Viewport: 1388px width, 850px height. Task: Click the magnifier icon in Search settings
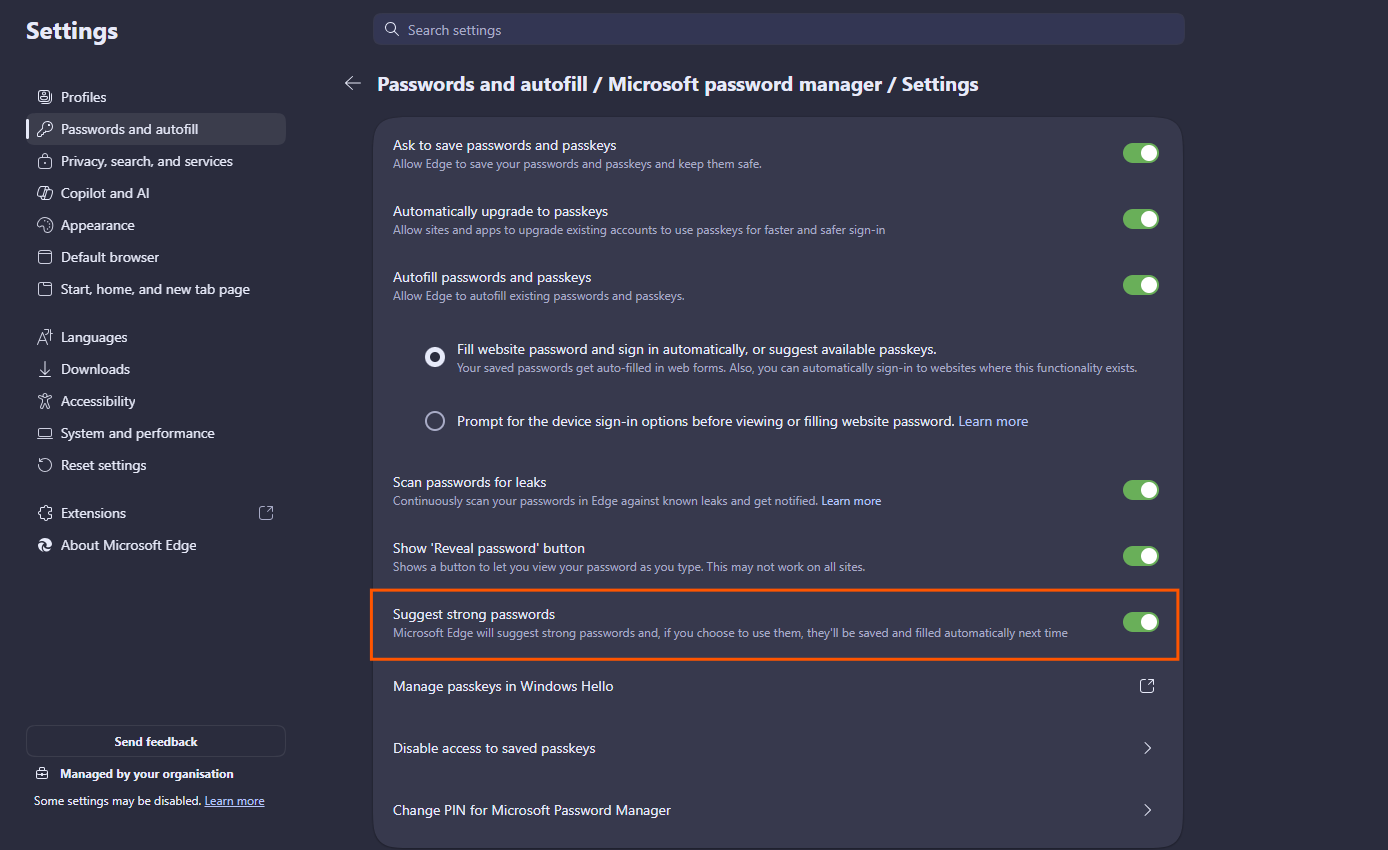point(391,30)
